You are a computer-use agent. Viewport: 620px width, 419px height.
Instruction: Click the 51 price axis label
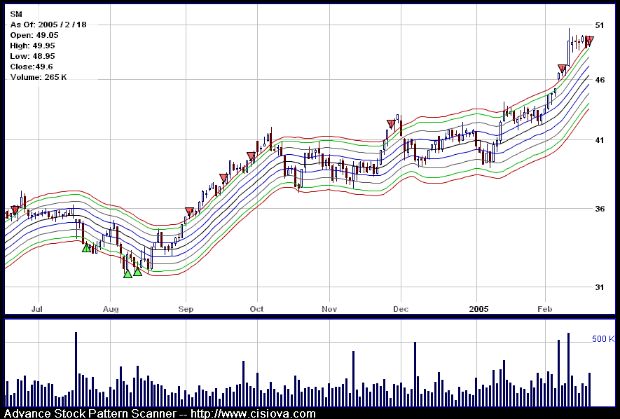pyautogui.click(x=599, y=25)
